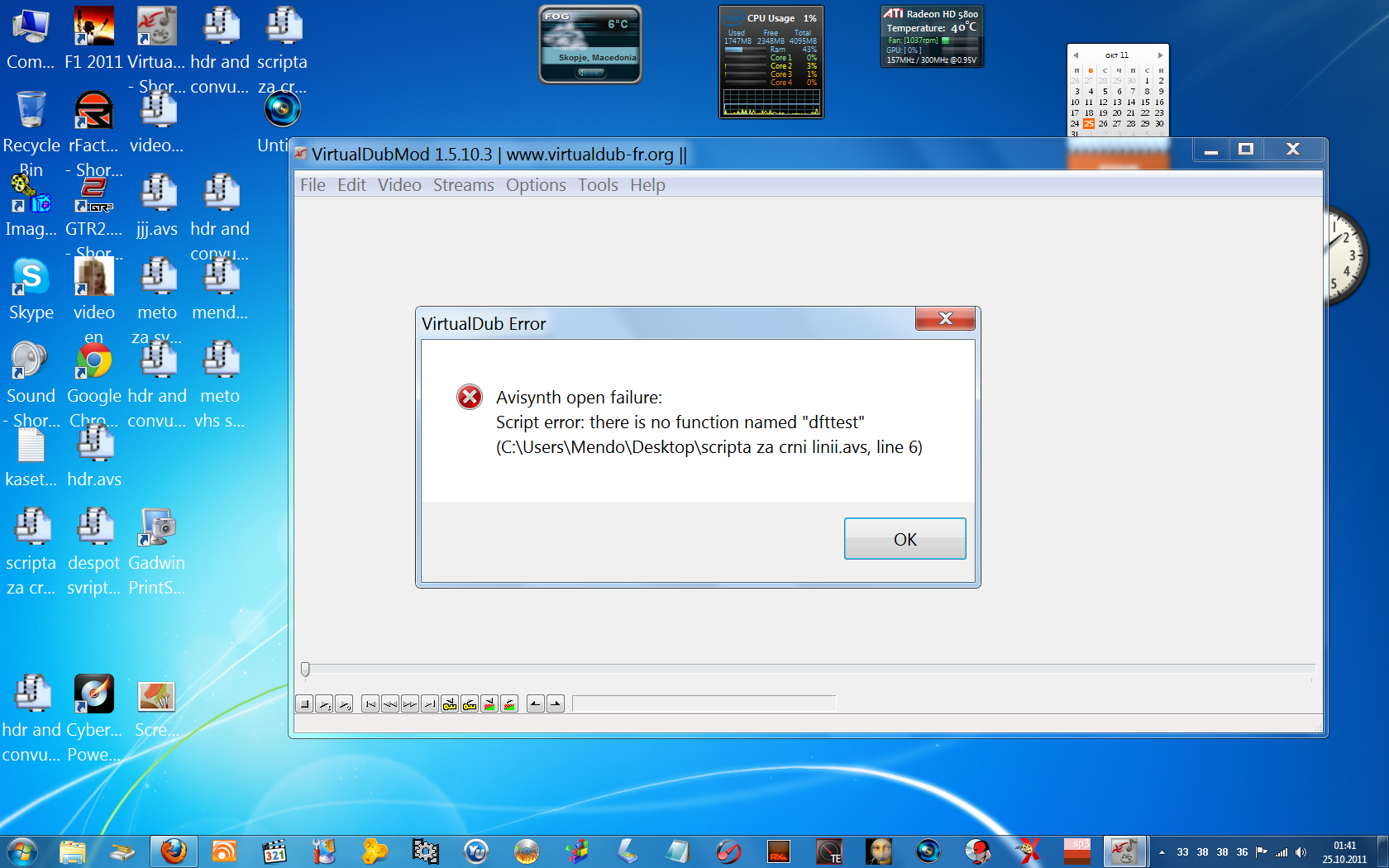The width and height of the screenshot is (1389, 868).
Task: Select the jjj.avs file icon
Action: point(157,206)
